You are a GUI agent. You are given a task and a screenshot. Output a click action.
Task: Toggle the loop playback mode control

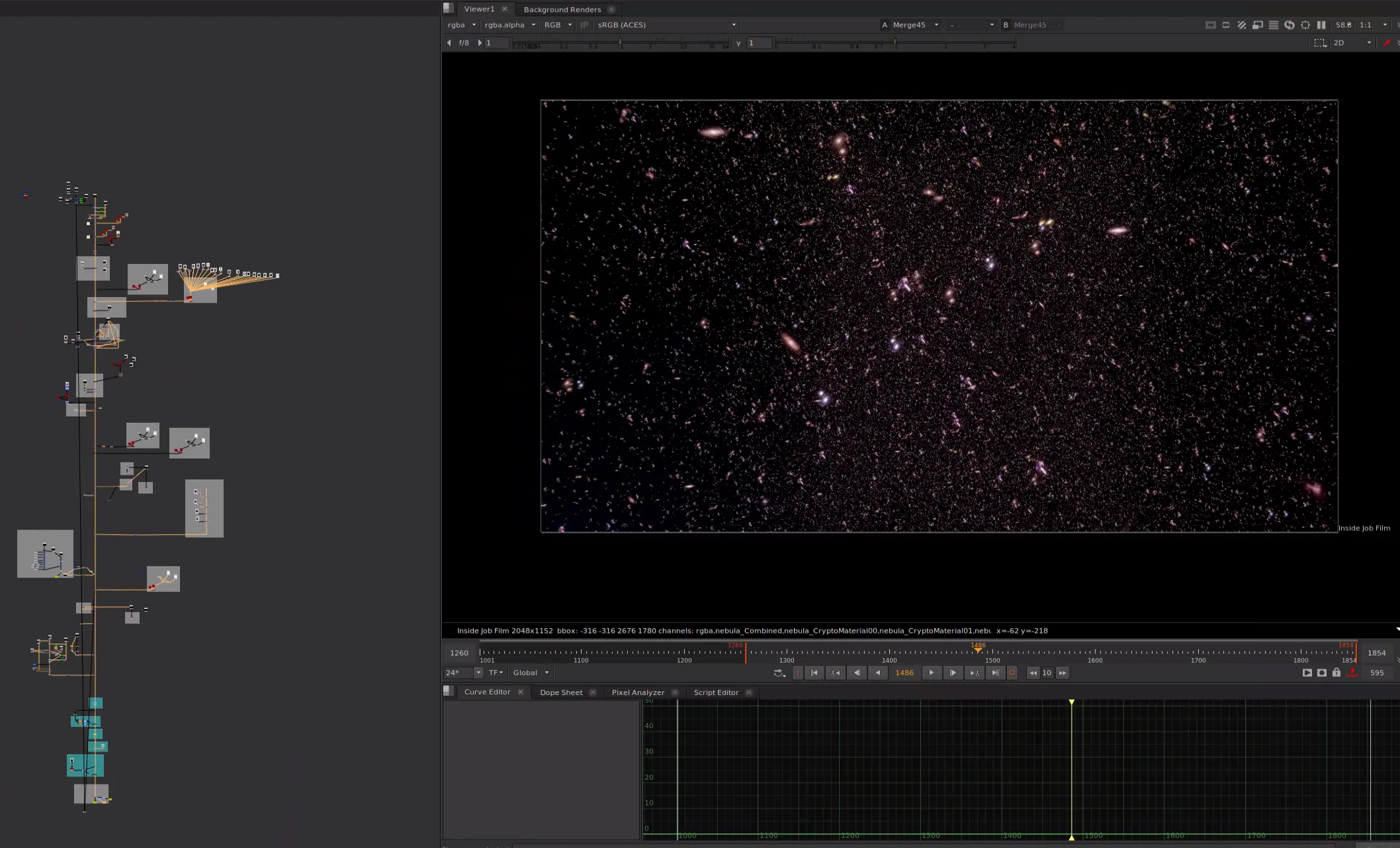[x=779, y=673]
